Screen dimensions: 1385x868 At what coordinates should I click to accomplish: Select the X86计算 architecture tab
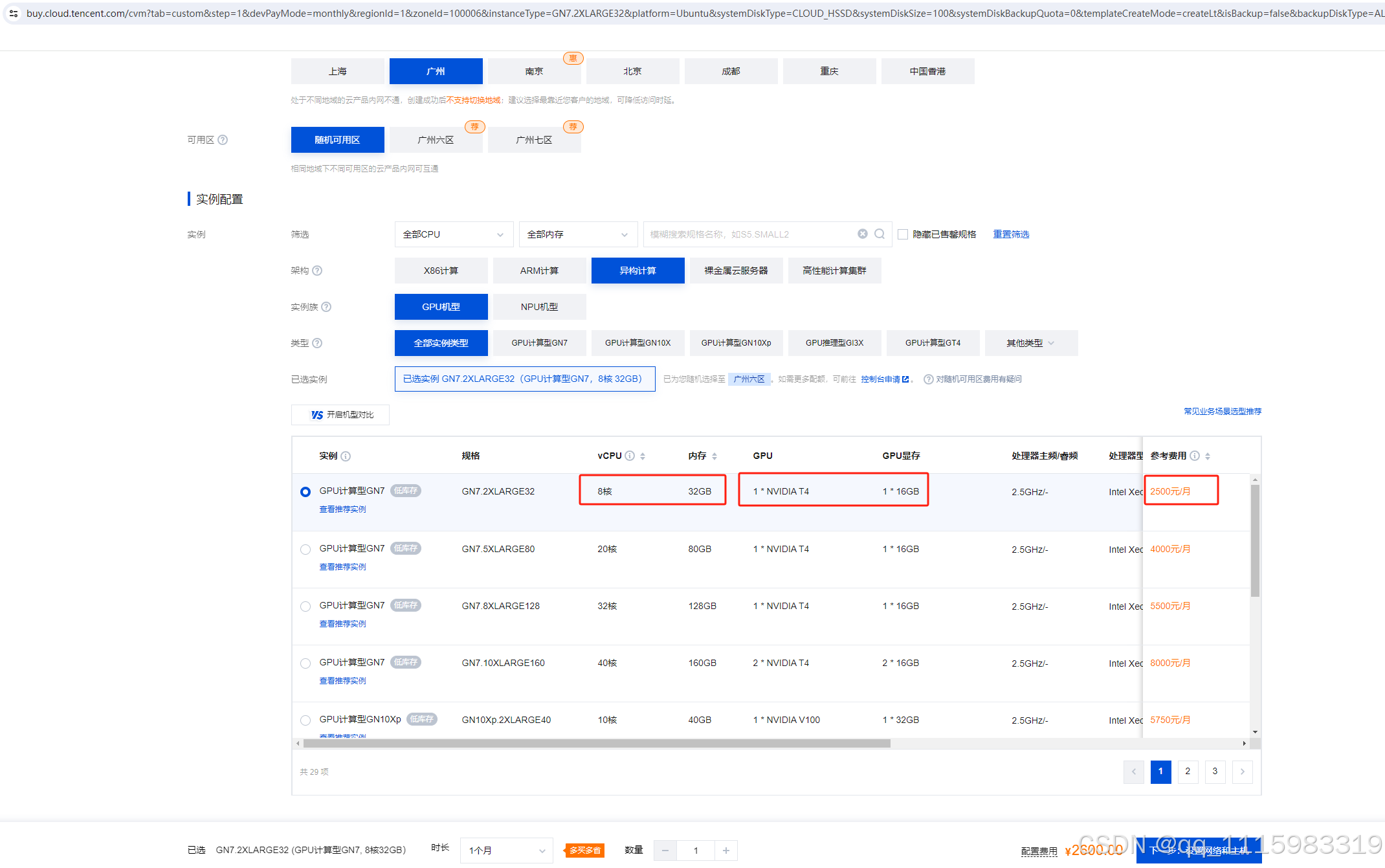coord(441,271)
